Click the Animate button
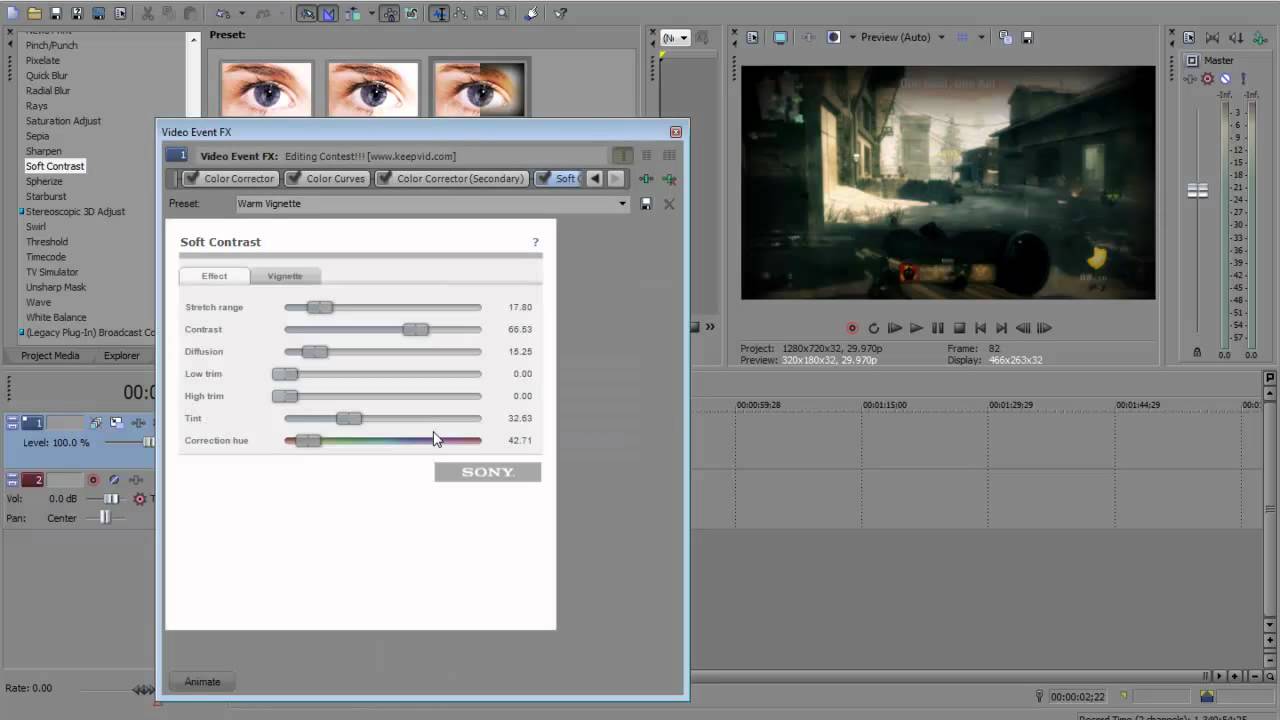1280x720 pixels. 202,682
